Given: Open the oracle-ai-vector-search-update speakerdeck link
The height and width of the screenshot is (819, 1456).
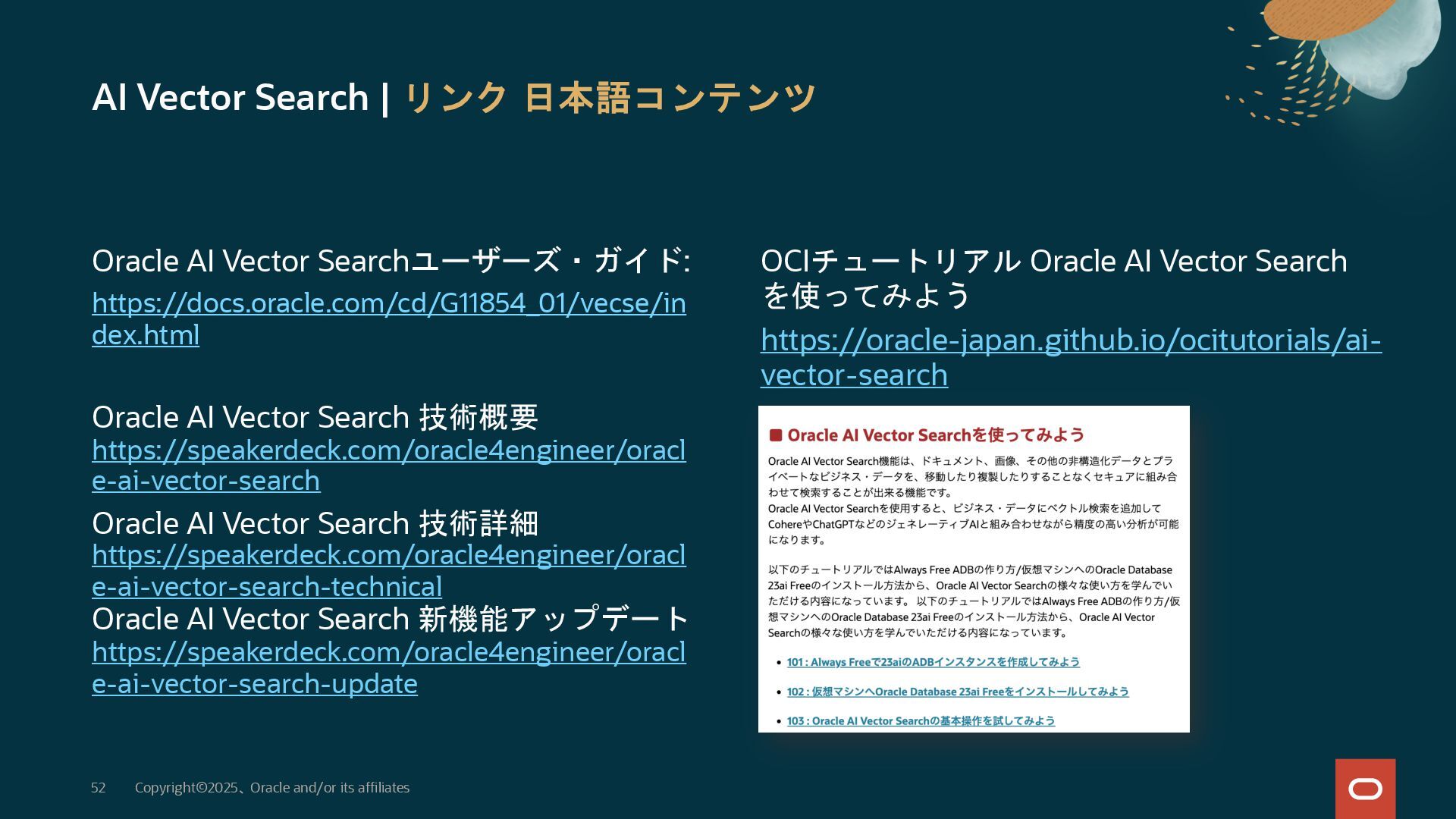Looking at the screenshot, I should click(x=389, y=667).
